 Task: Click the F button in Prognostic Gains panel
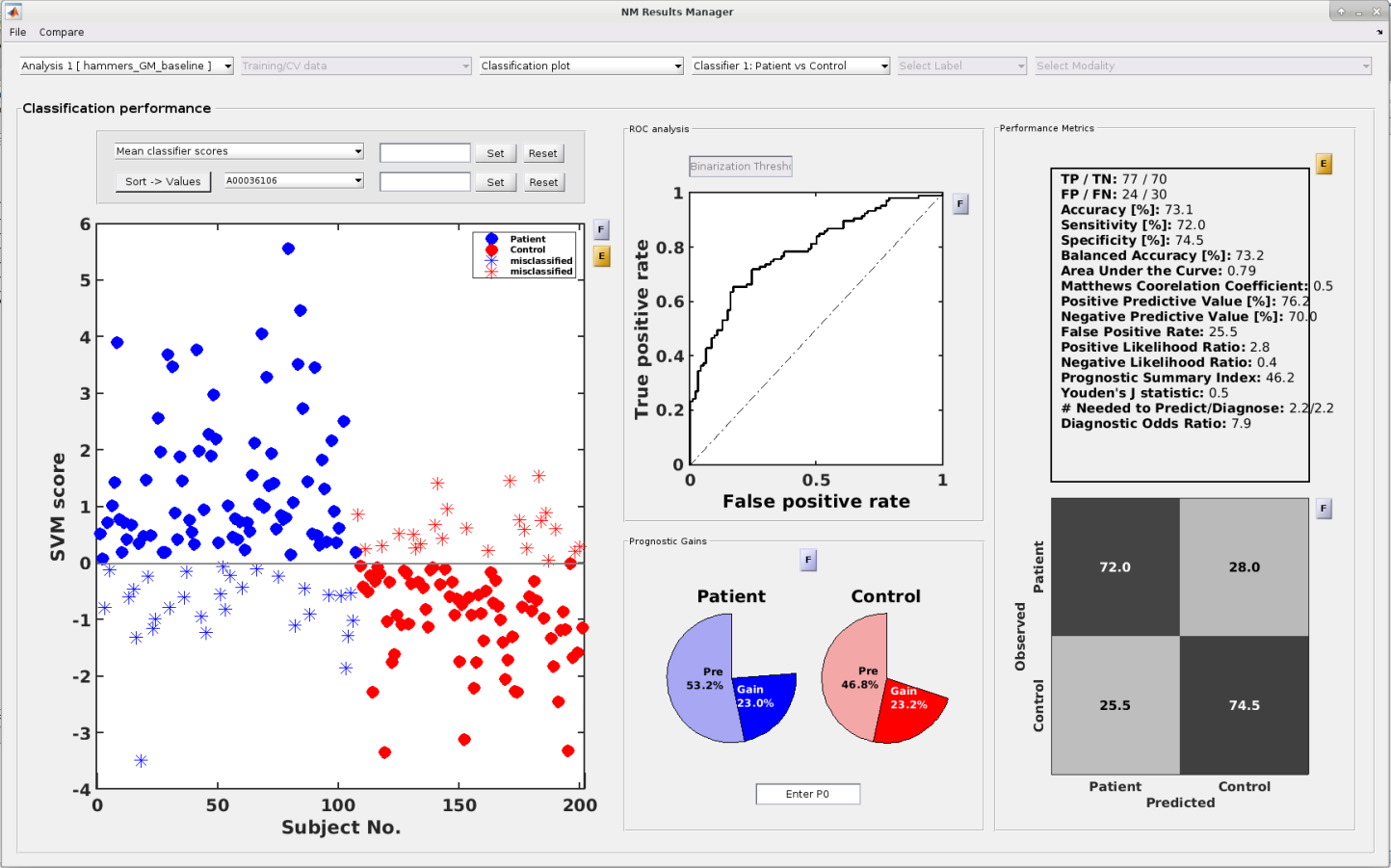point(808,560)
